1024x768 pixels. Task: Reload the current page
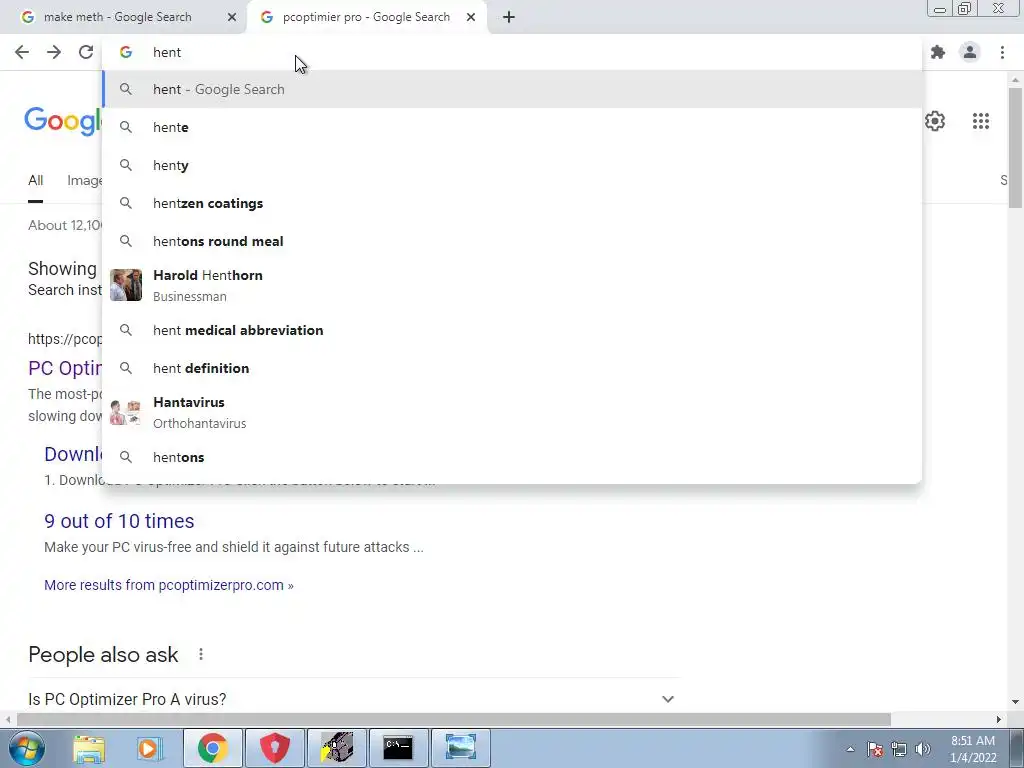click(x=86, y=52)
